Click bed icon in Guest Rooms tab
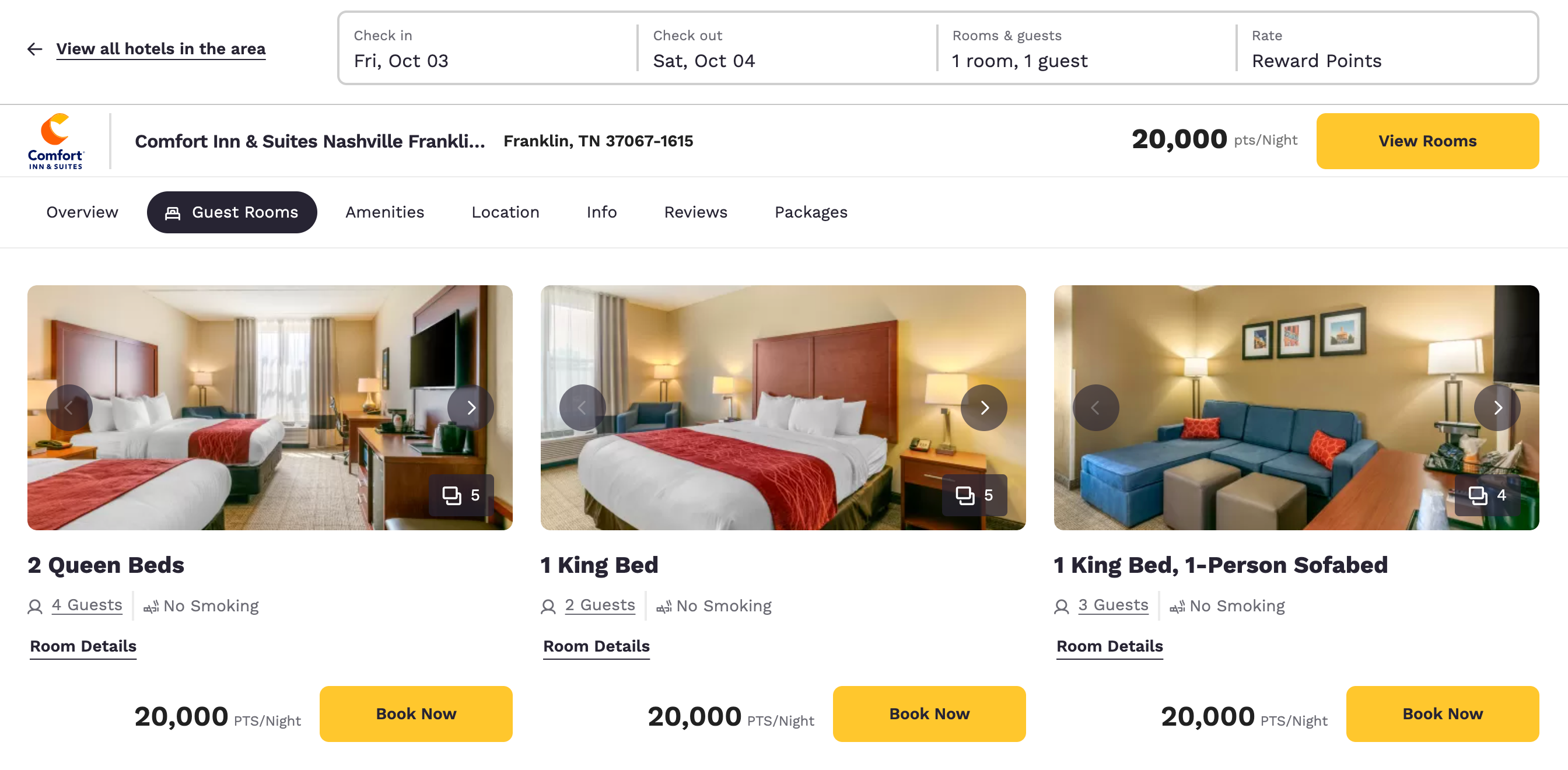This screenshot has width=1568, height=770. coord(172,212)
